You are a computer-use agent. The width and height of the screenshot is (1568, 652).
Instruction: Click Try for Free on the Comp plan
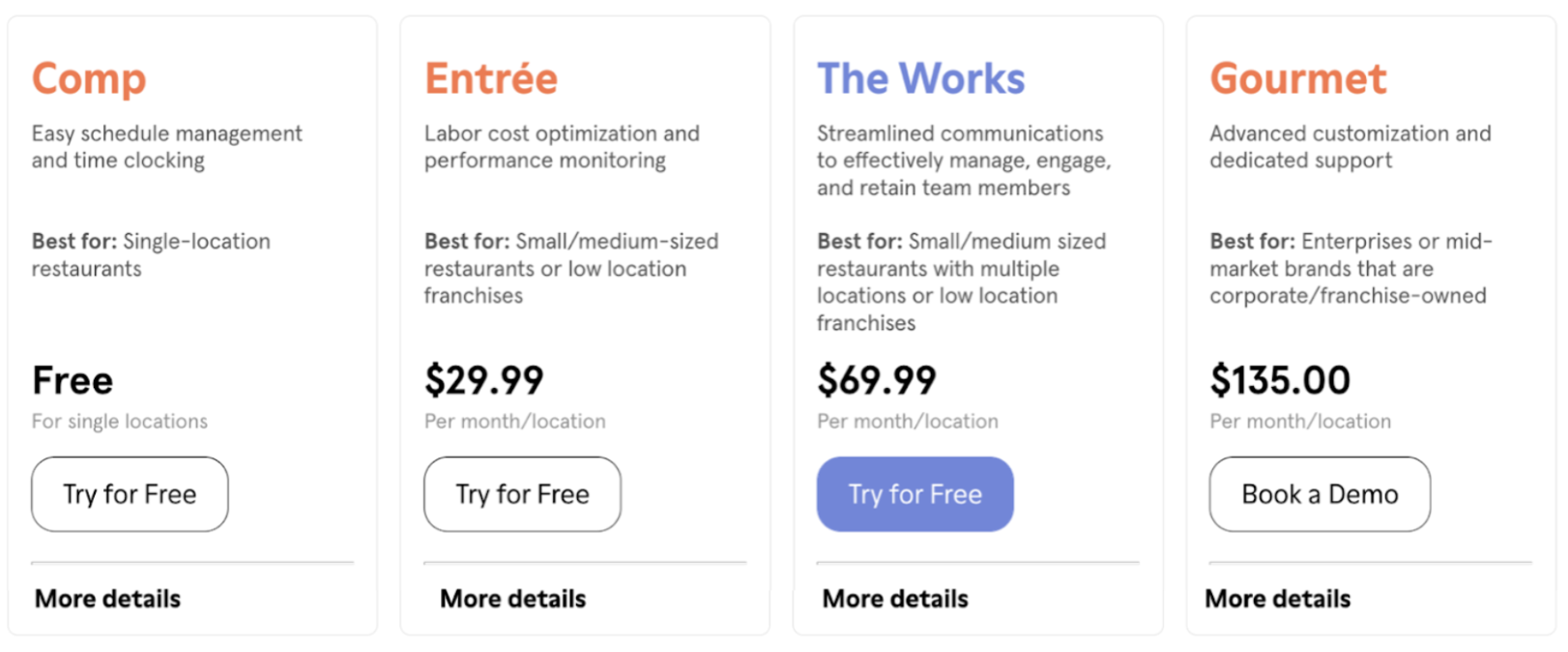[129, 494]
